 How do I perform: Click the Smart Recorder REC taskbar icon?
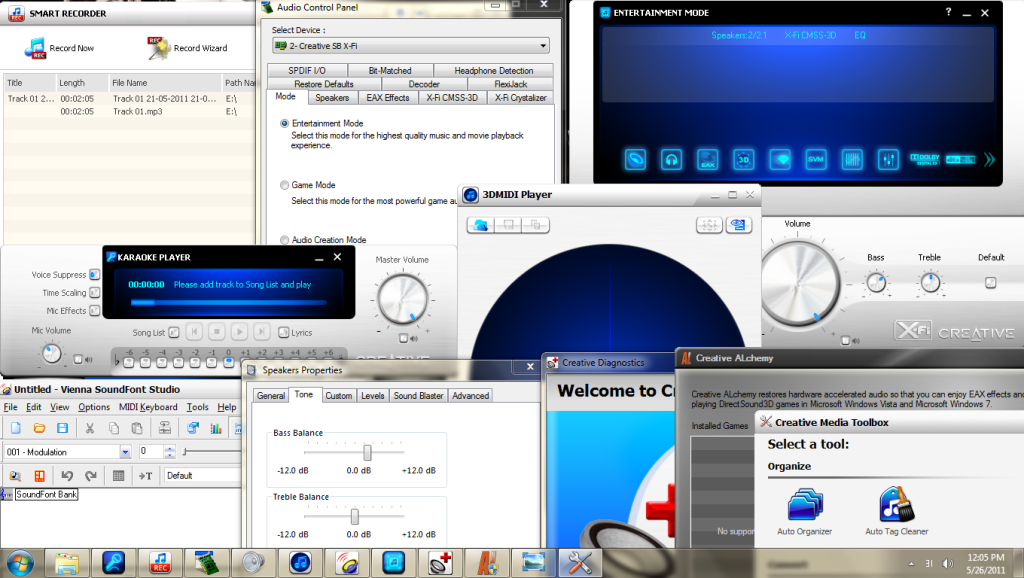pyautogui.click(x=160, y=563)
